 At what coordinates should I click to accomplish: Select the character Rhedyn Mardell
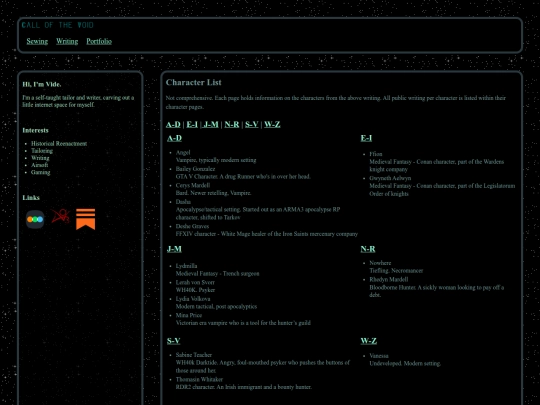point(389,279)
